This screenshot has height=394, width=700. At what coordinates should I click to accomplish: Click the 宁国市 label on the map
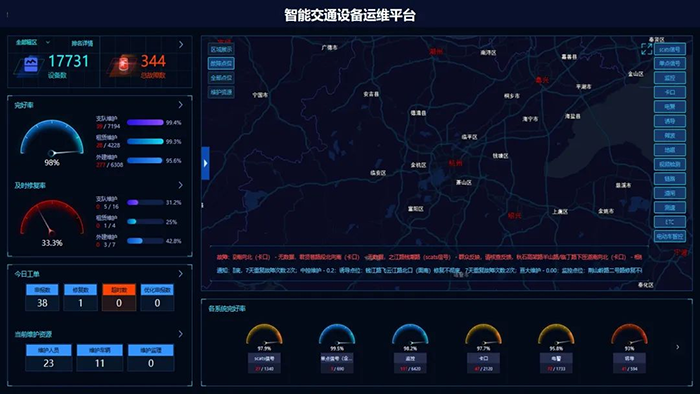260,95
